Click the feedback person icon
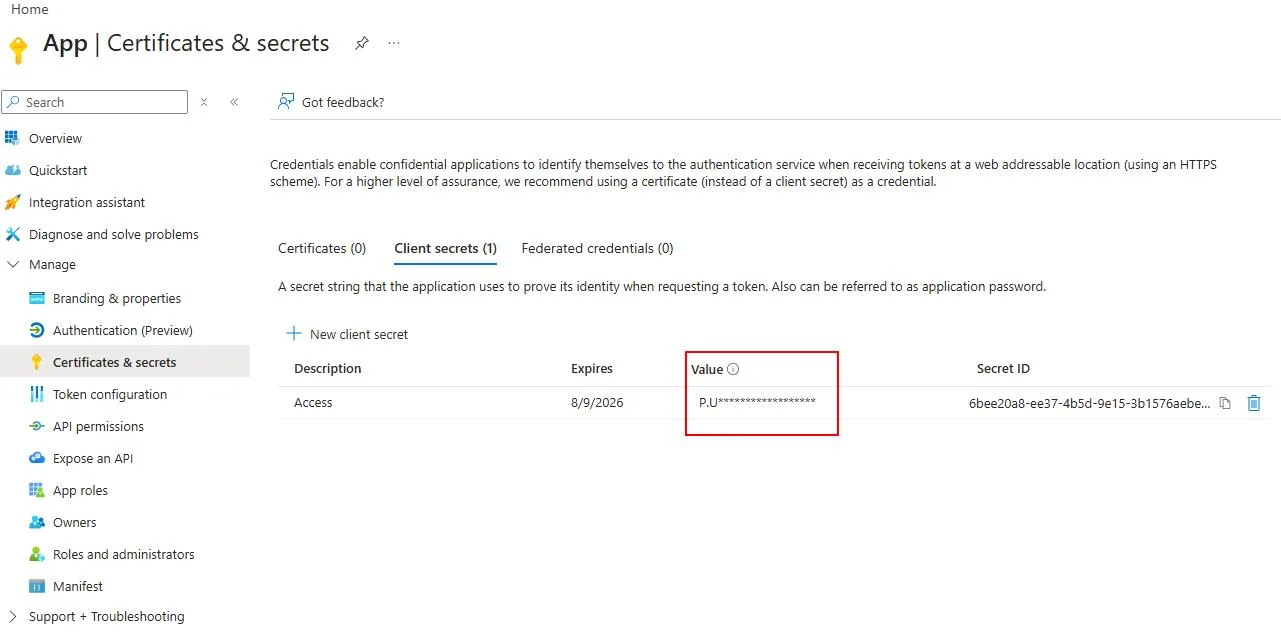1281x642 pixels. [x=286, y=102]
